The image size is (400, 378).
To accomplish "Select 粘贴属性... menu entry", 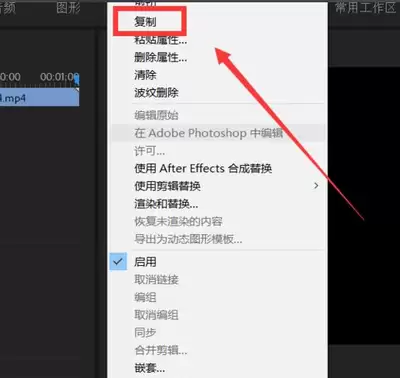I will (x=160, y=40).
